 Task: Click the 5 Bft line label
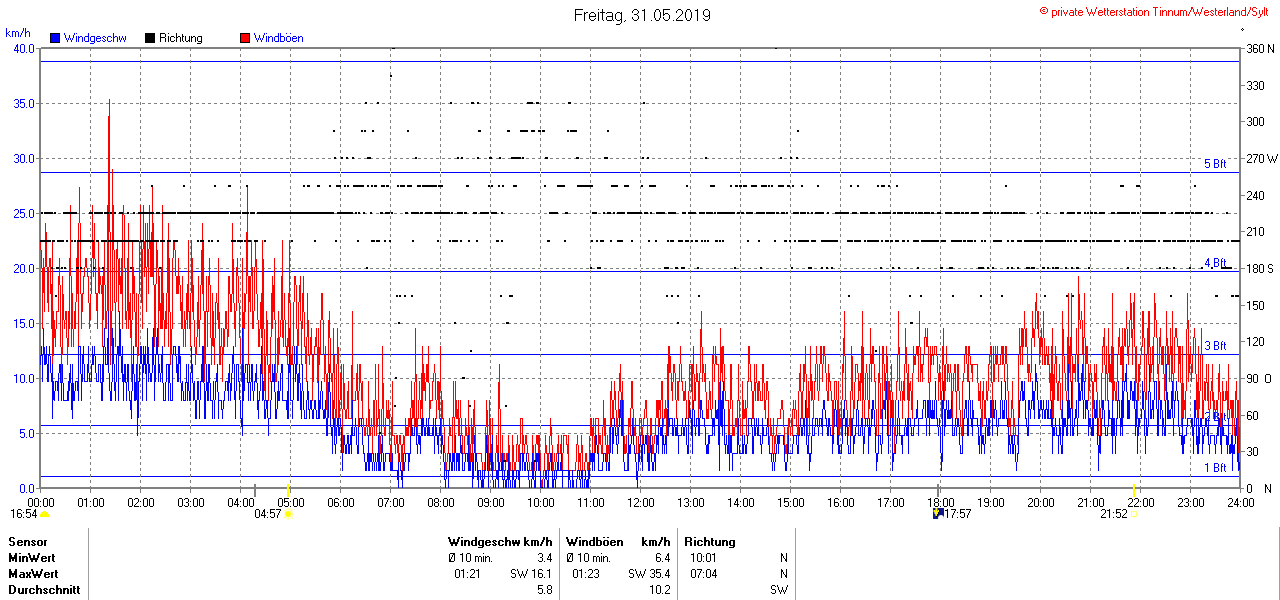tap(1215, 164)
